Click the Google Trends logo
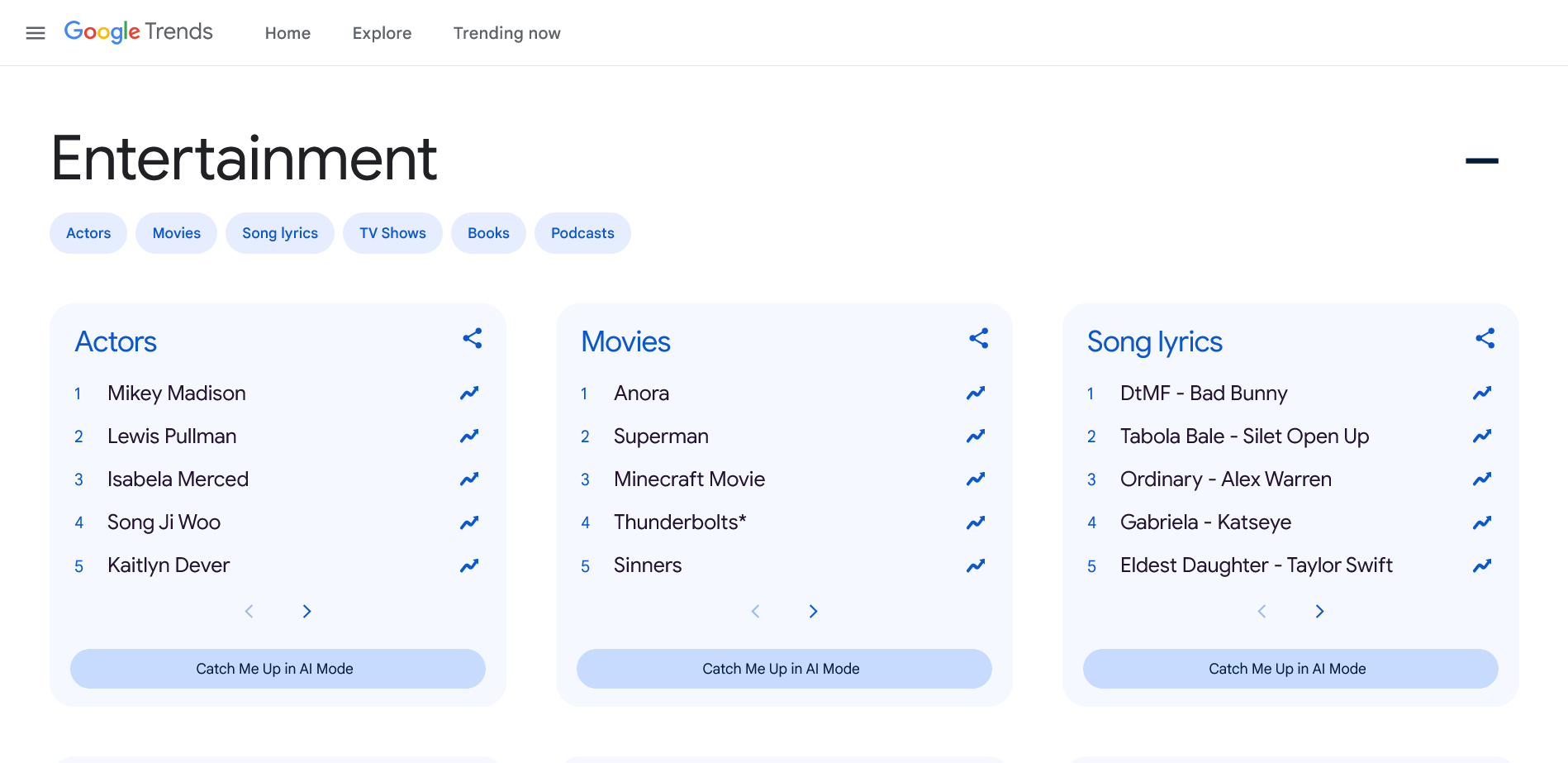The height and width of the screenshot is (763, 1568). tap(139, 32)
